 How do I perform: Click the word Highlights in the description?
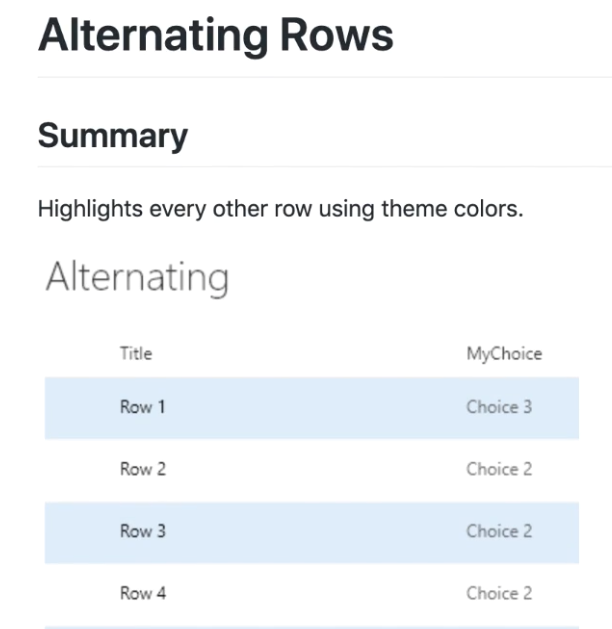pyautogui.click(x=90, y=209)
